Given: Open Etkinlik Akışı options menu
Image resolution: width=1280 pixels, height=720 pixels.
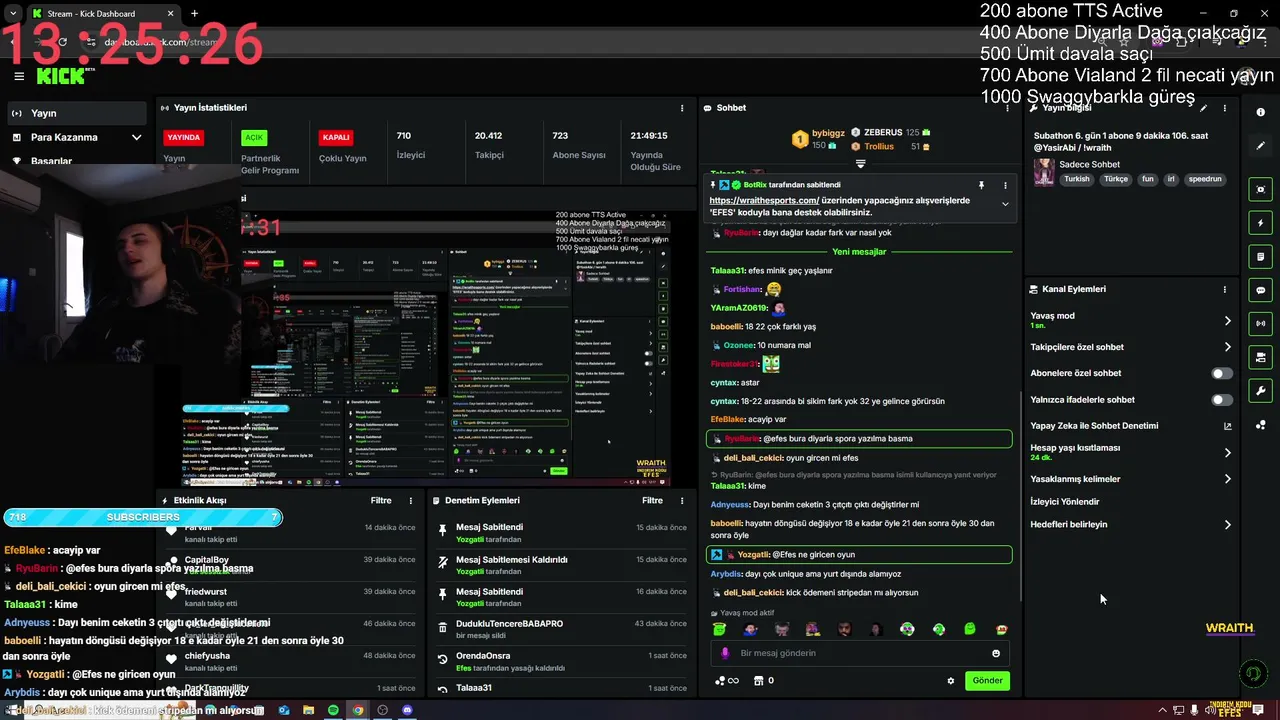Looking at the screenshot, I should point(410,500).
